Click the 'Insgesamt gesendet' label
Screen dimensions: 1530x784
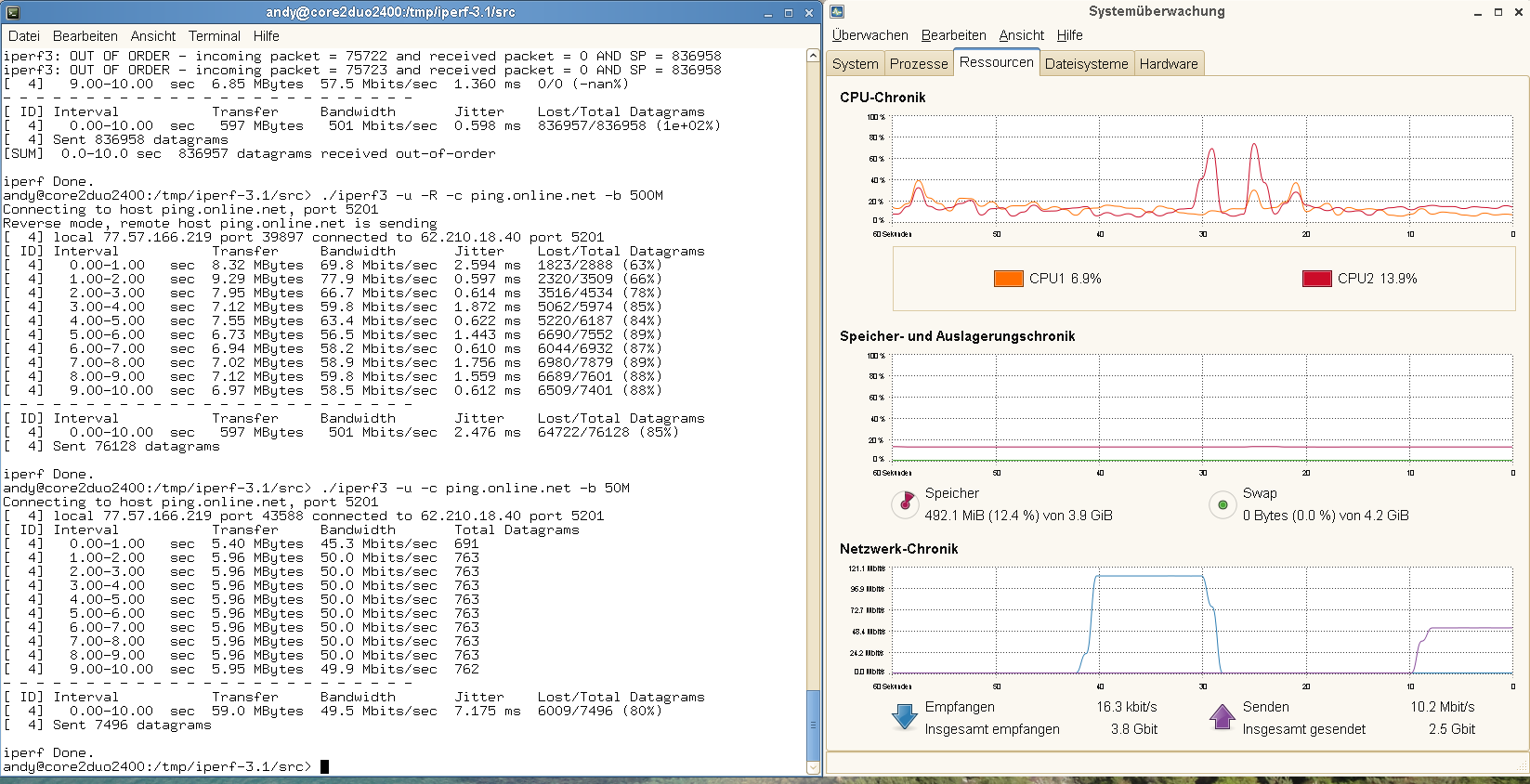tap(1304, 729)
